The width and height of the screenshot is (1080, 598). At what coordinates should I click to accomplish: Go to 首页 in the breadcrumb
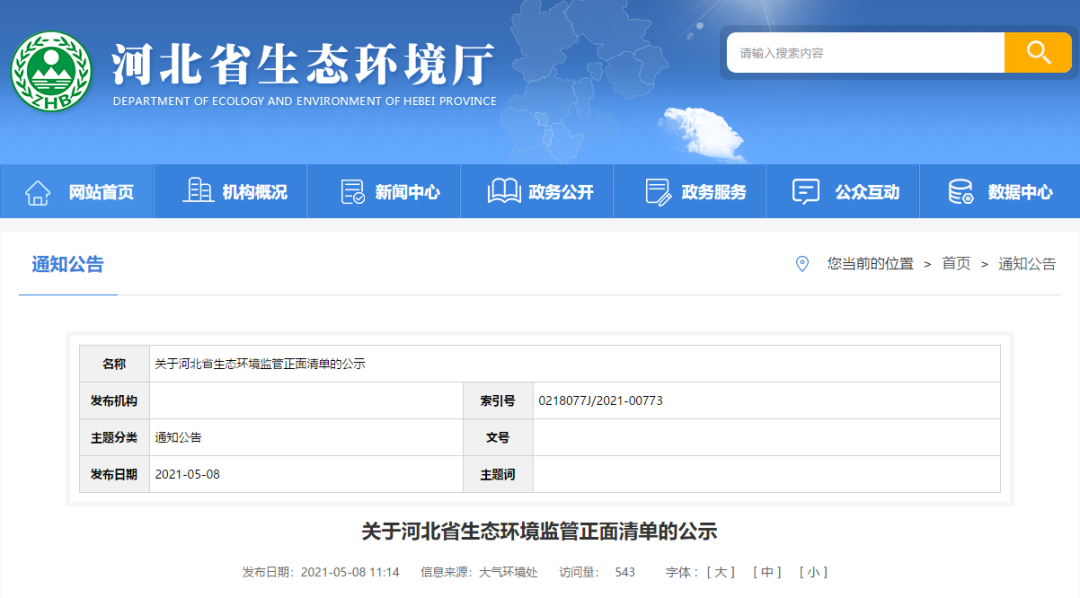pos(956,264)
